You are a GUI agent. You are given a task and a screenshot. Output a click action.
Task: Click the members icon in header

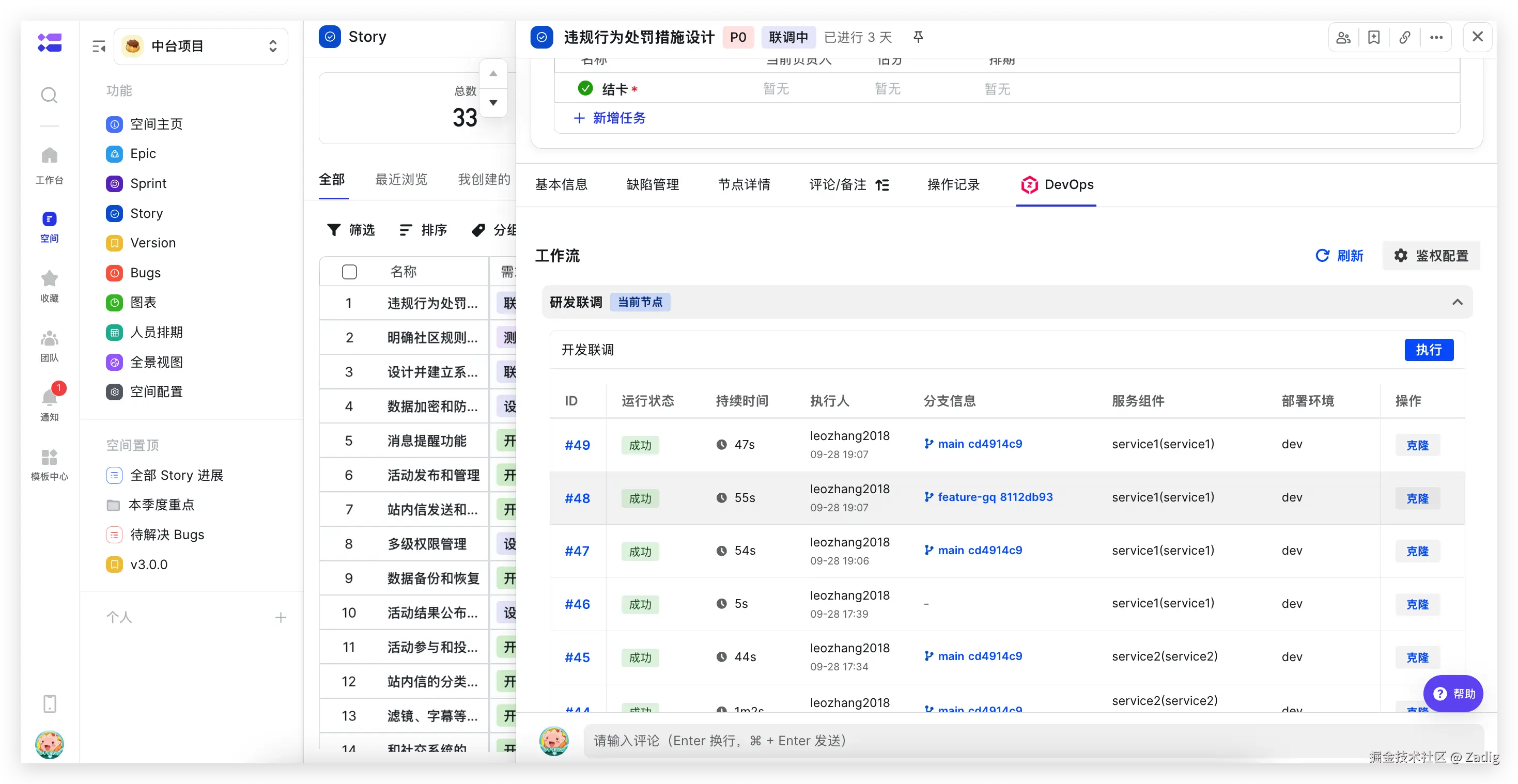click(x=1343, y=38)
